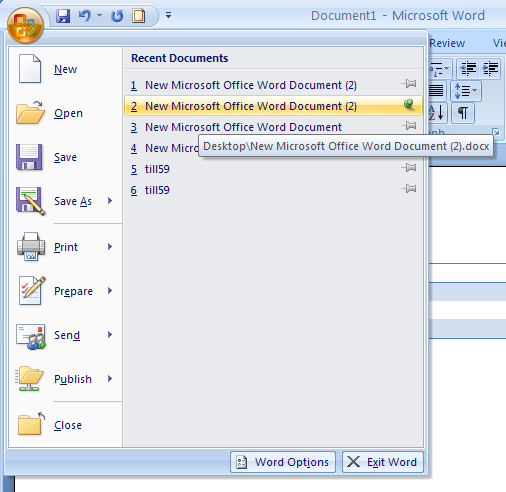Expand the Print submenu arrow
The height and width of the screenshot is (492, 506).
point(110,247)
